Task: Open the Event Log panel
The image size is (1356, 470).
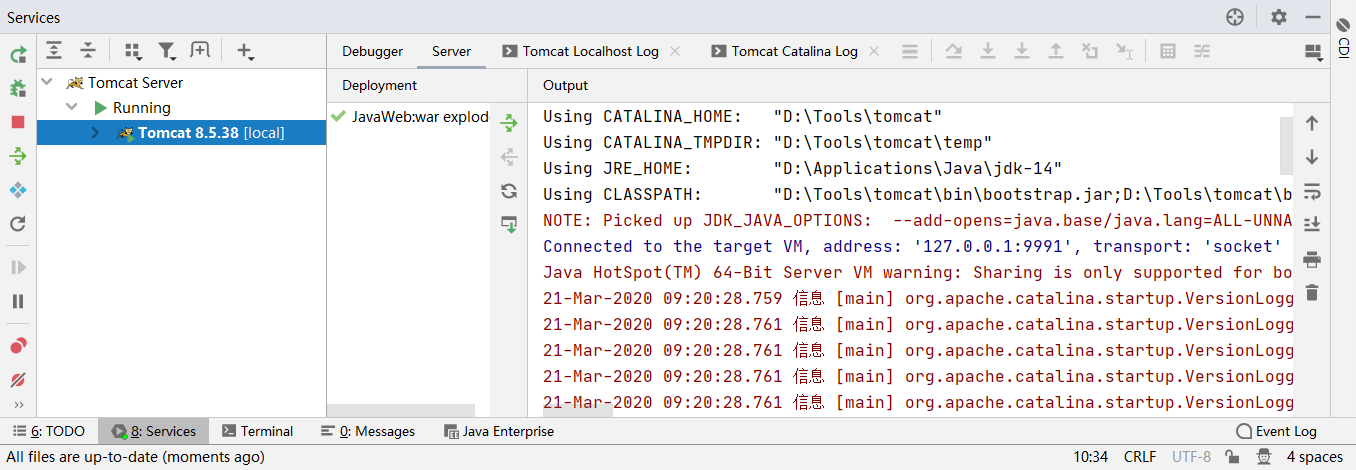Action: point(1276,431)
